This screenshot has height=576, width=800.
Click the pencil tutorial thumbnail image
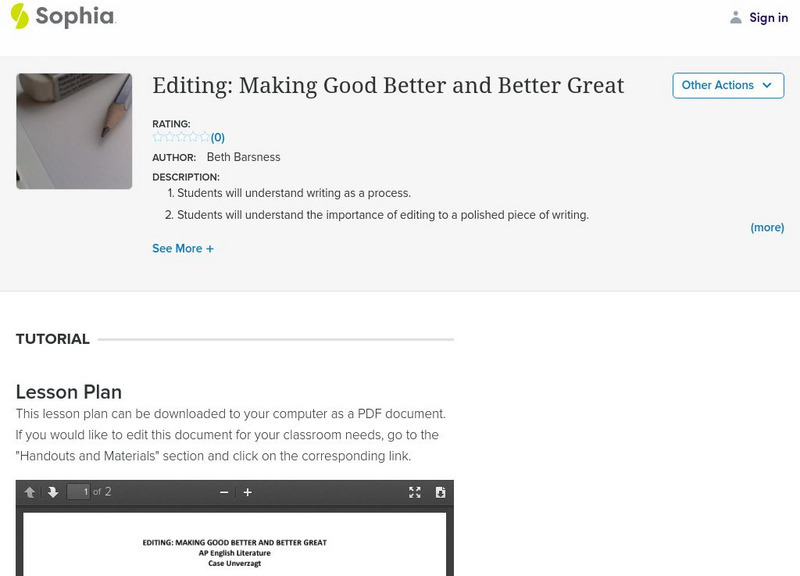tap(74, 131)
